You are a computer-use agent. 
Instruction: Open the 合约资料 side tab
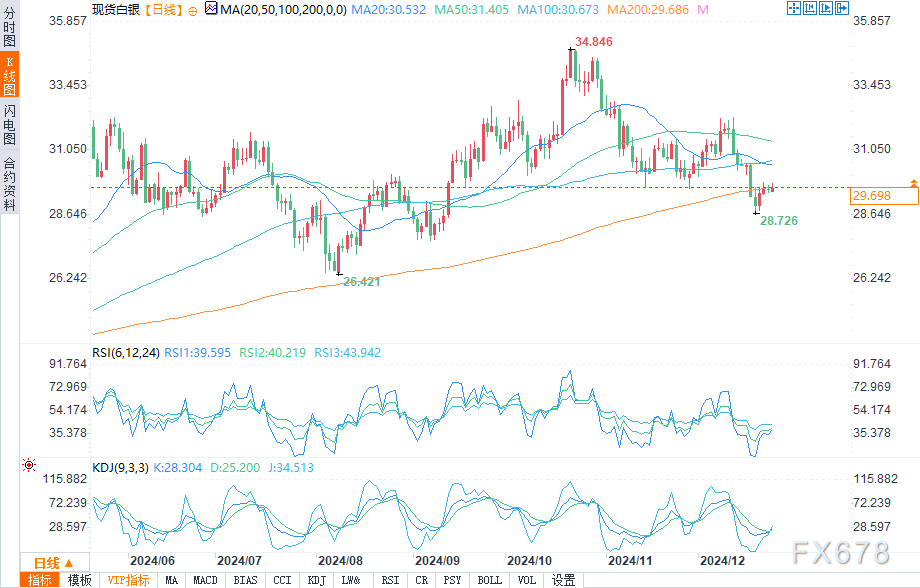[9, 182]
